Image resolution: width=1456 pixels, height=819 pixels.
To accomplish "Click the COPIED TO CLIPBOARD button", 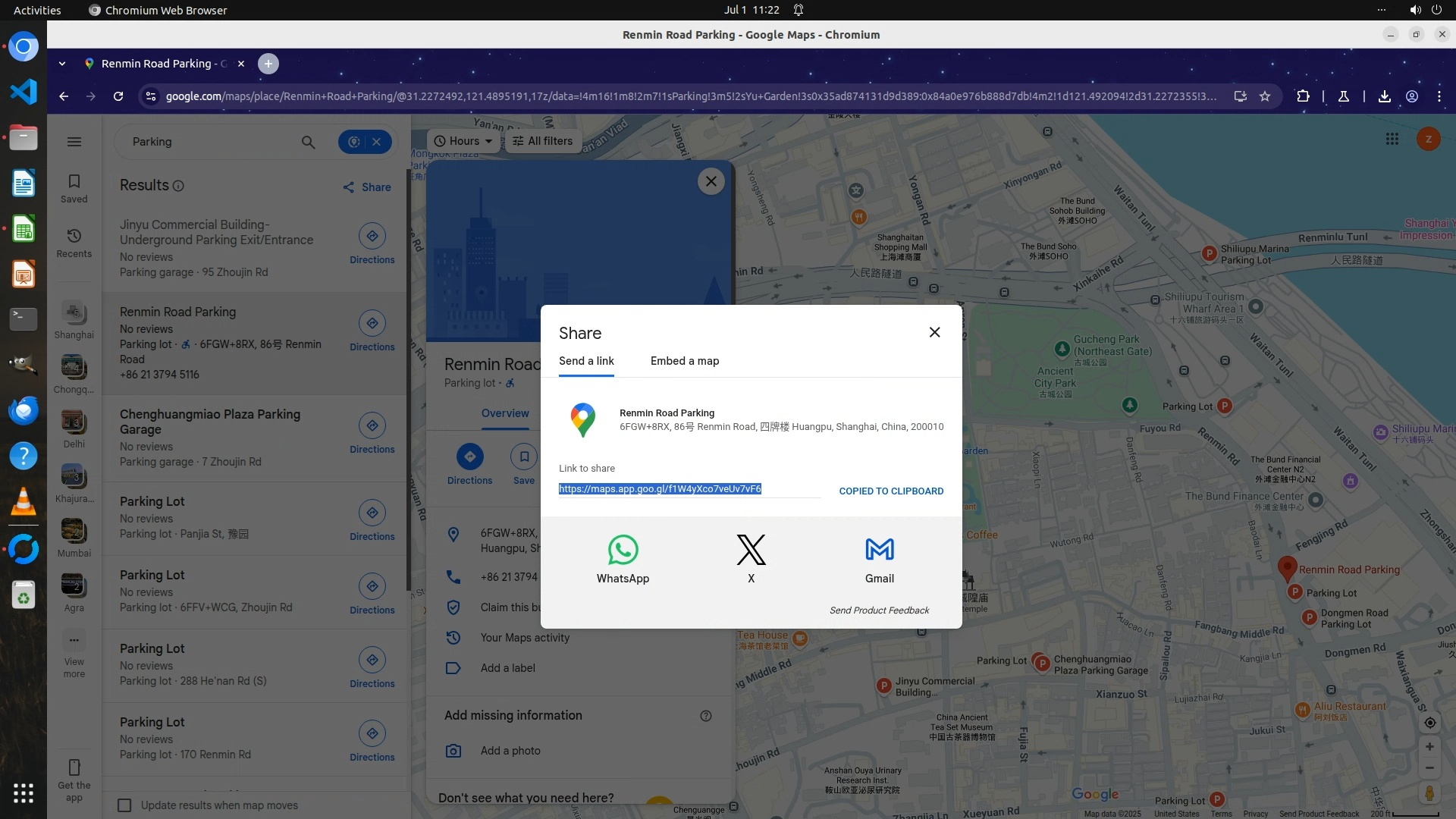I will pos(890,491).
